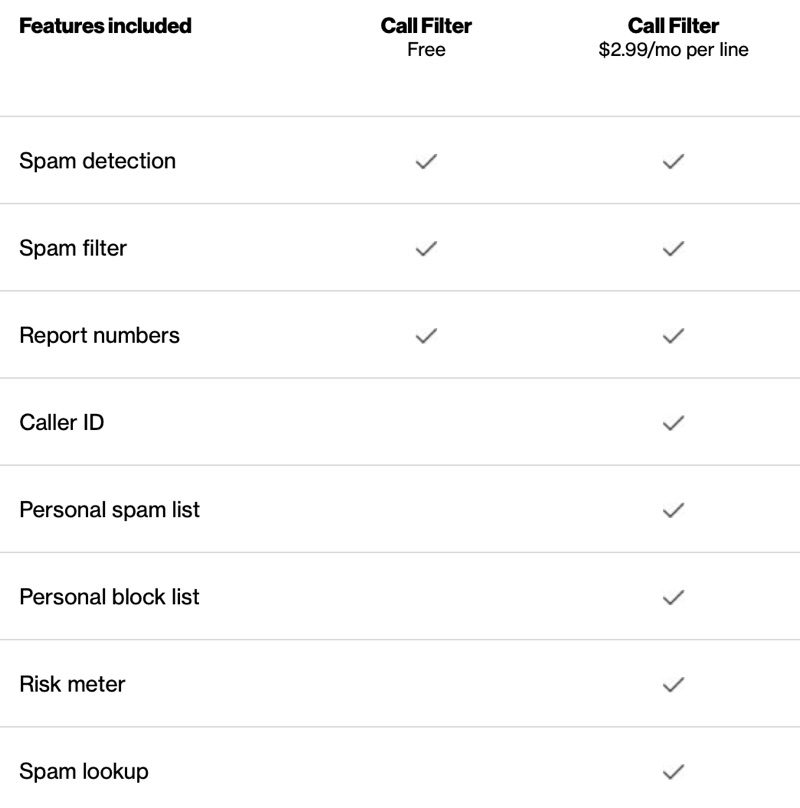Click the Risk meter row checkmark
This screenshot has width=800, height=808.
click(673, 684)
